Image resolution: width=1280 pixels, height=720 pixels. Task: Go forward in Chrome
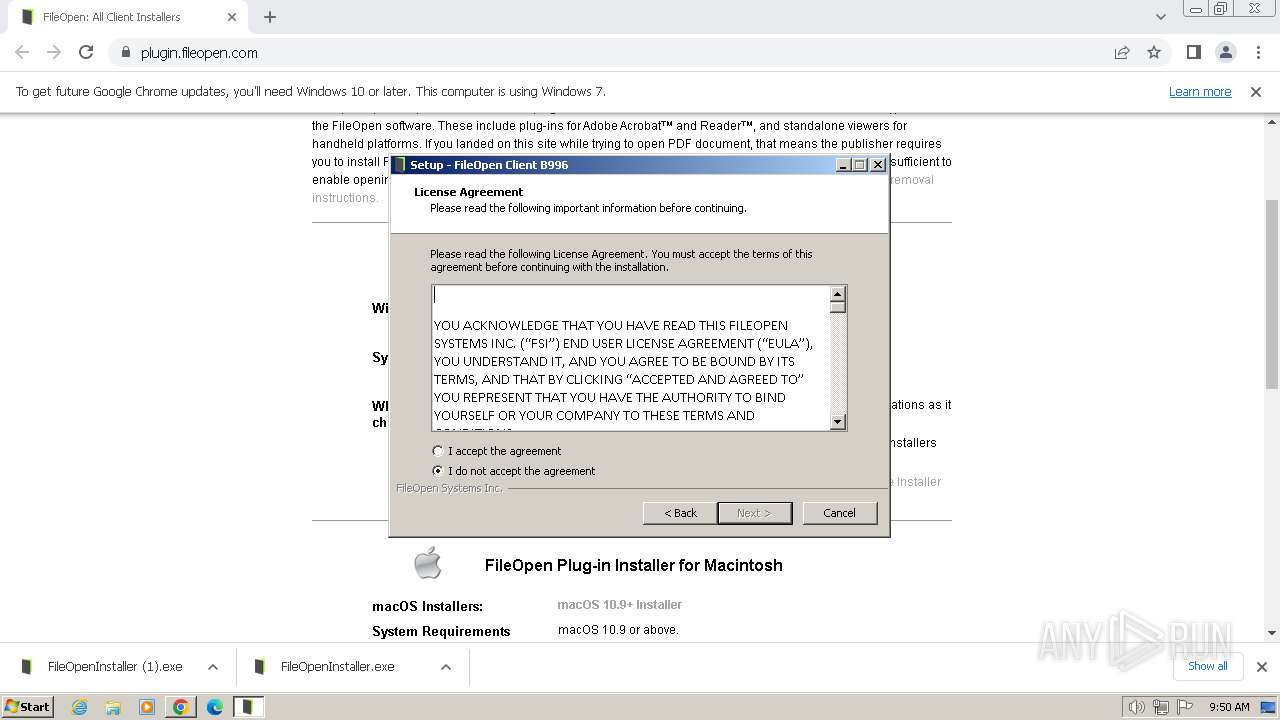pos(54,53)
